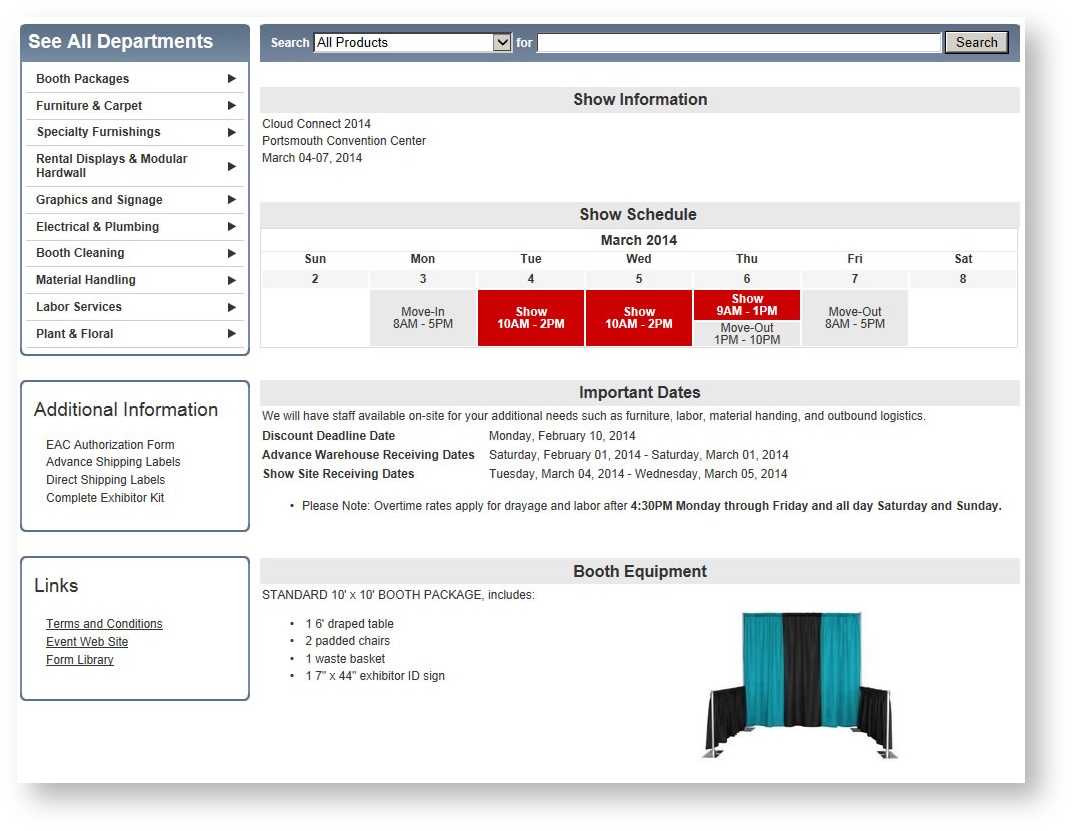Expand the Furniture & Carpet submenu arrow
The height and width of the screenshot is (831, 1073).
(231, 106)
